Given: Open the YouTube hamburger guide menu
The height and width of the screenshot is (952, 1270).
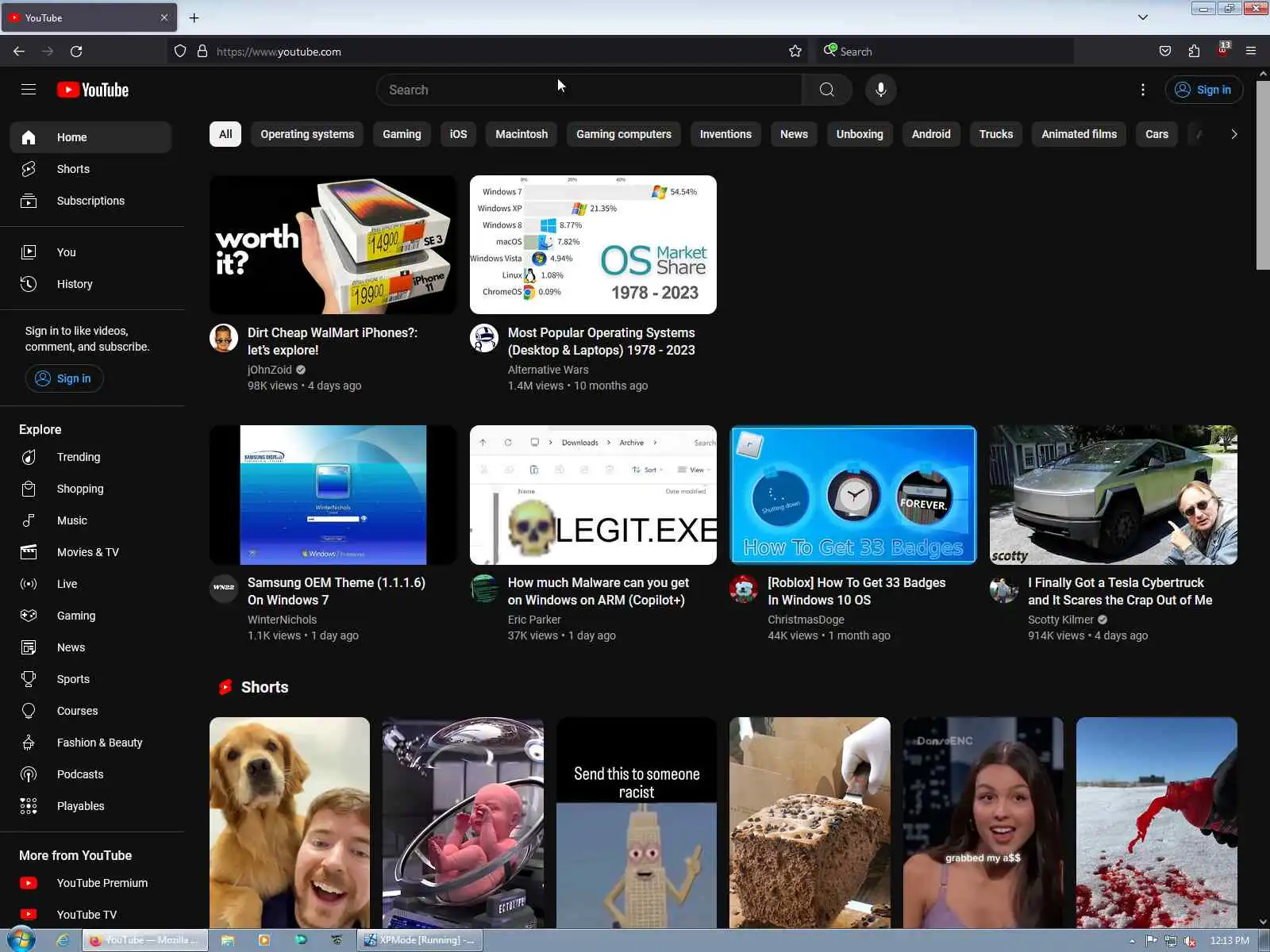Looking at the screenshot, I should (29, 90).
